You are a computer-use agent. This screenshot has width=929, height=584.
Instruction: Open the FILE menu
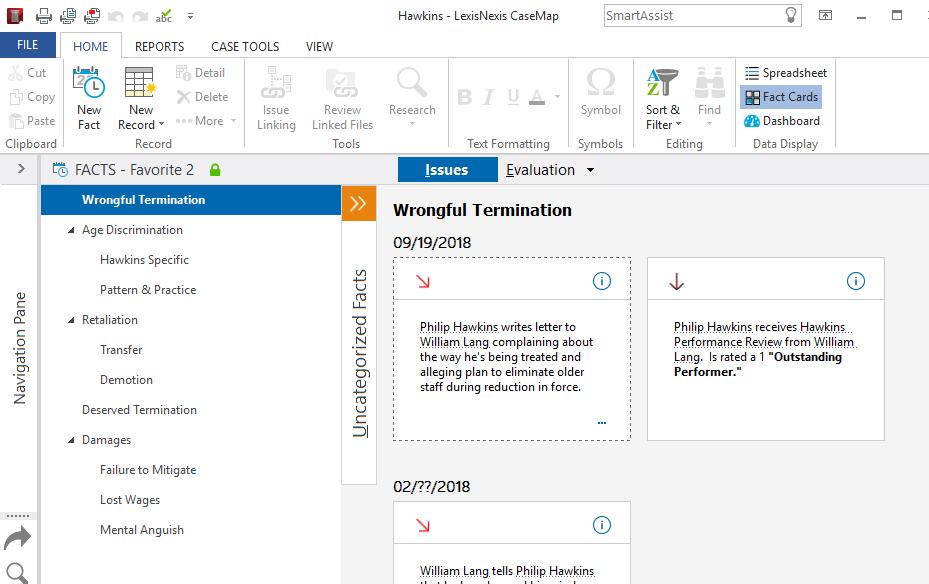[28, 45]
